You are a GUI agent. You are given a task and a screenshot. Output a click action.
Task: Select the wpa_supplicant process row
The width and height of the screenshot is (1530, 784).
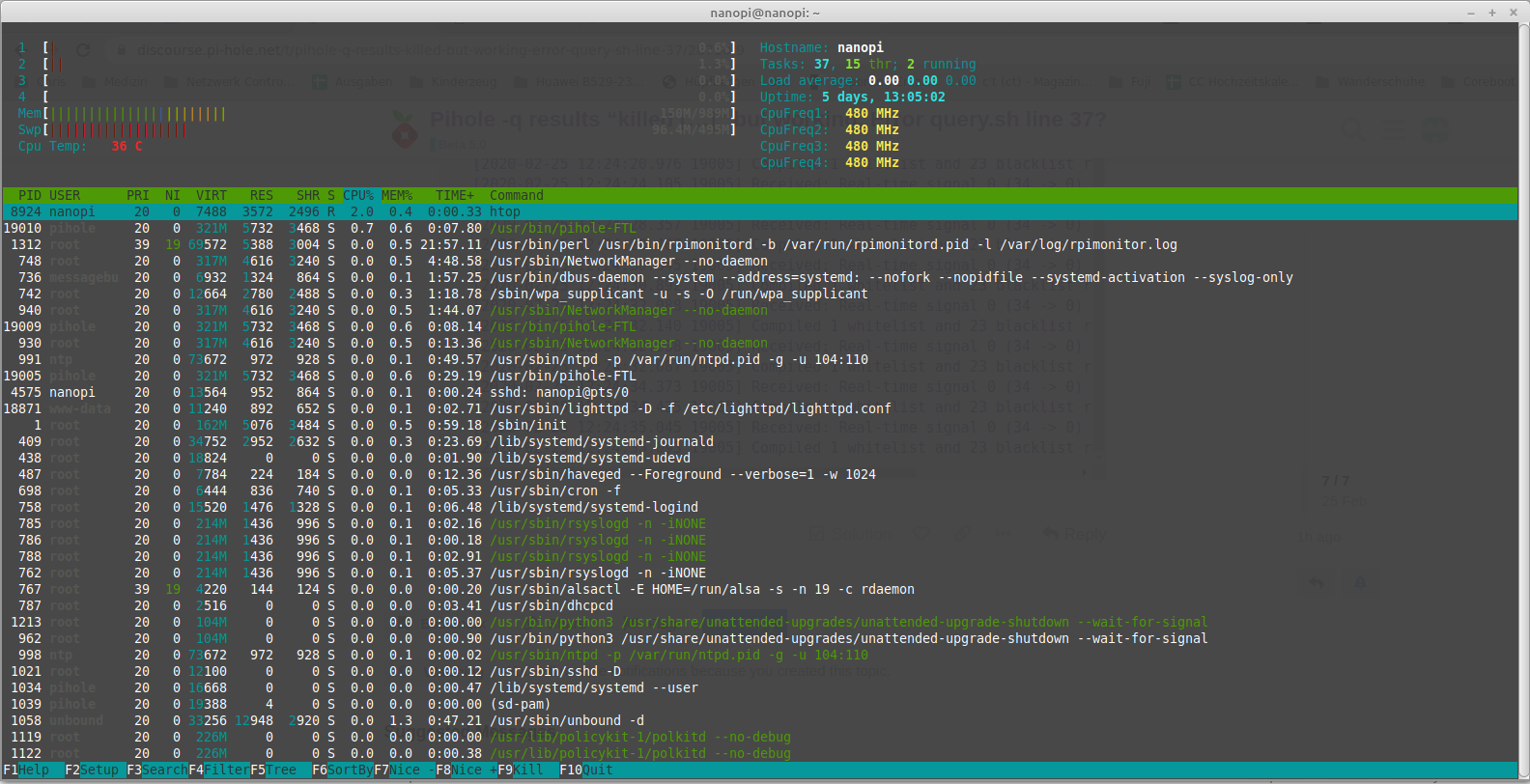coord(760,294)
